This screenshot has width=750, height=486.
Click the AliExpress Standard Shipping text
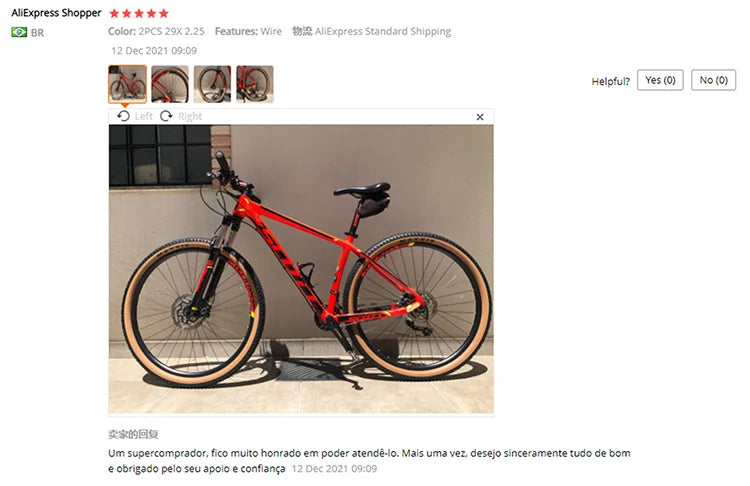383,31
